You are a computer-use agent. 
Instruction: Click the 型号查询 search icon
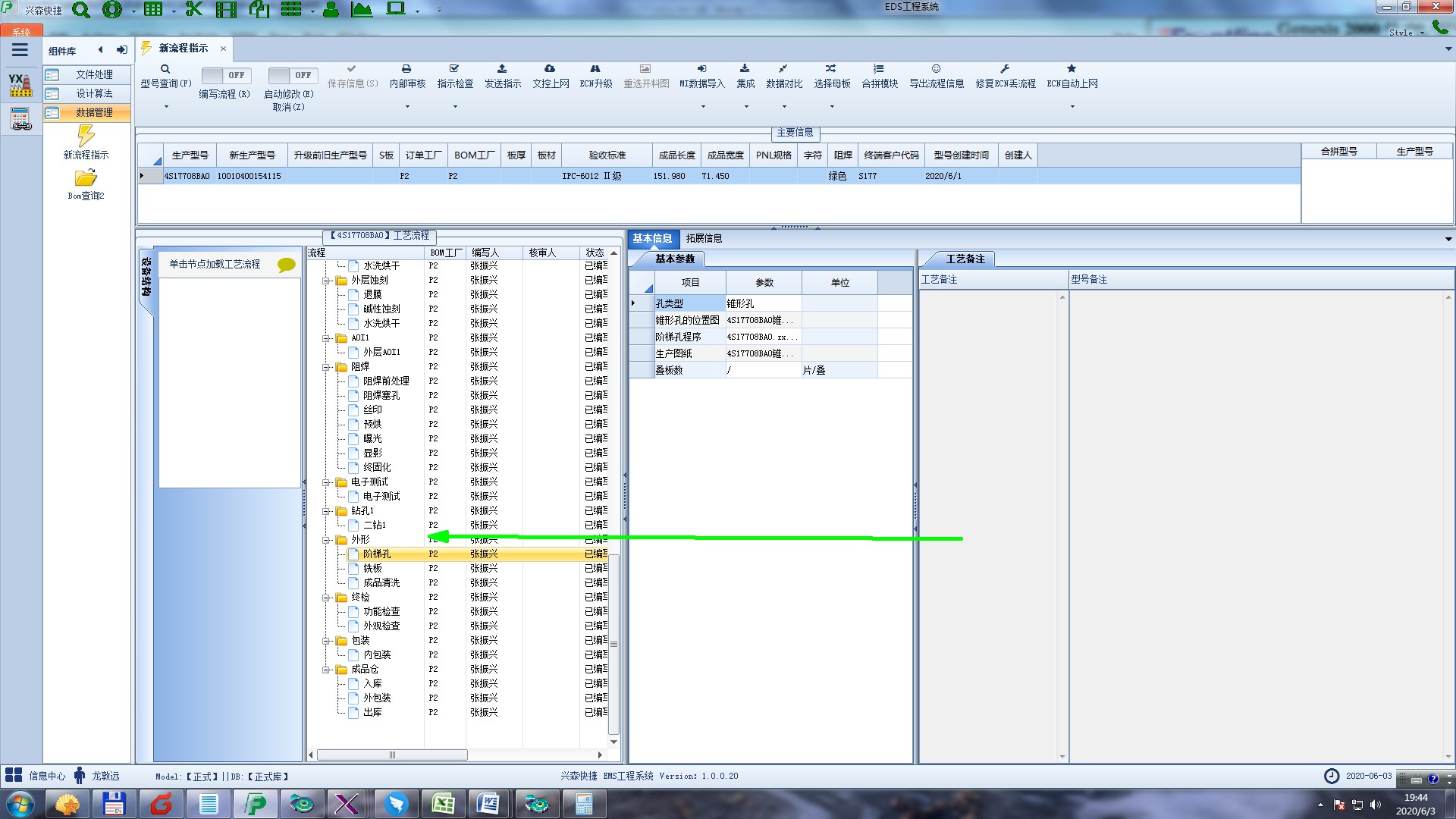[x=165, y=69]
